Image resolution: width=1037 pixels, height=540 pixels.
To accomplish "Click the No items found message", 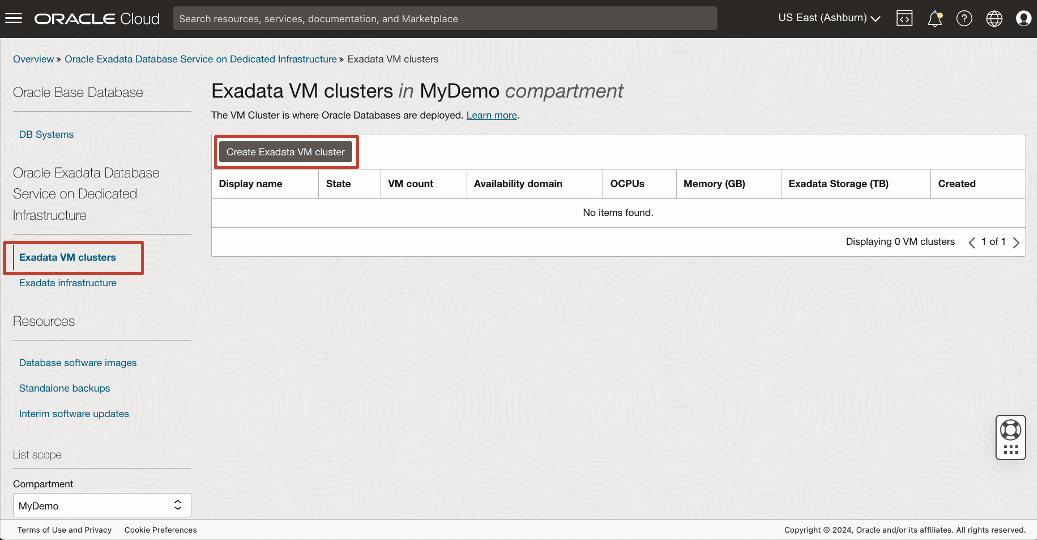I will click(x=618, y=213).
